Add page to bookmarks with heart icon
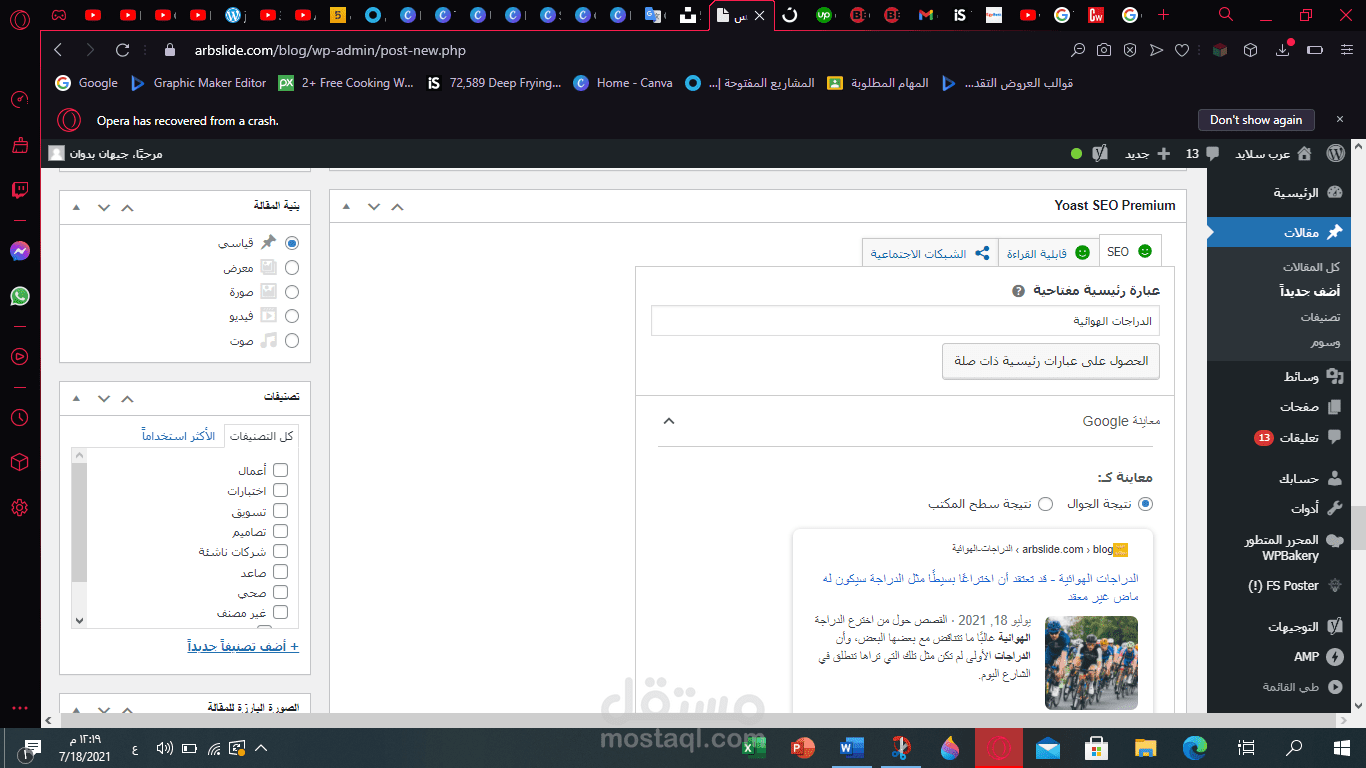The height and width of the screenshot is (768, 1366). click(x=1182, y=50)
